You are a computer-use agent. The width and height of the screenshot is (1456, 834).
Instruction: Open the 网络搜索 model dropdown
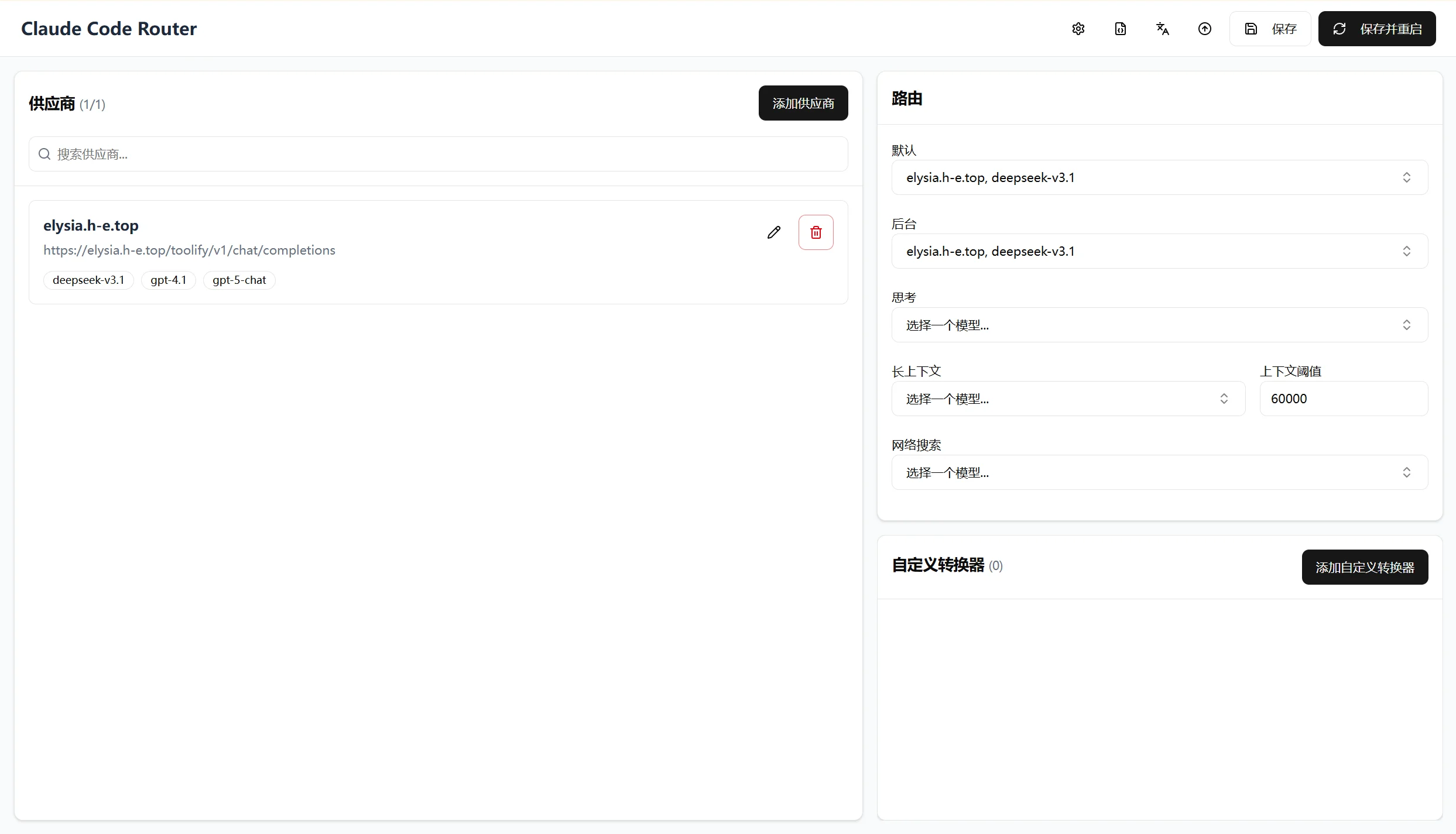[x=1159, y=472]
